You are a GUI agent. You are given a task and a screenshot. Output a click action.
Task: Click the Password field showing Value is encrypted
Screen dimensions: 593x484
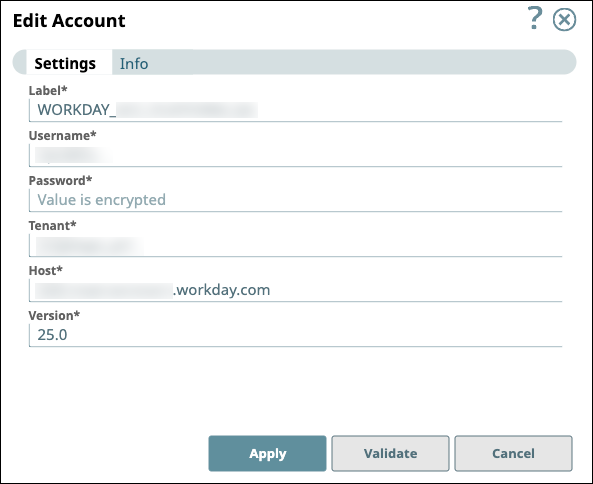pyautogui.click(x=295, y=200)
